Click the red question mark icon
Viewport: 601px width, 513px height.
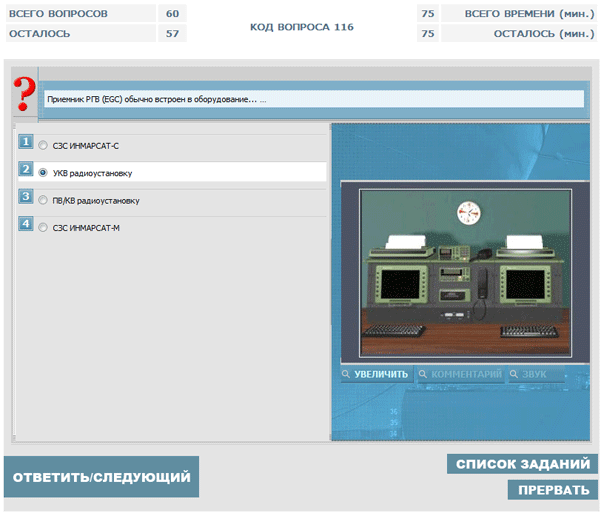[24, 94]
